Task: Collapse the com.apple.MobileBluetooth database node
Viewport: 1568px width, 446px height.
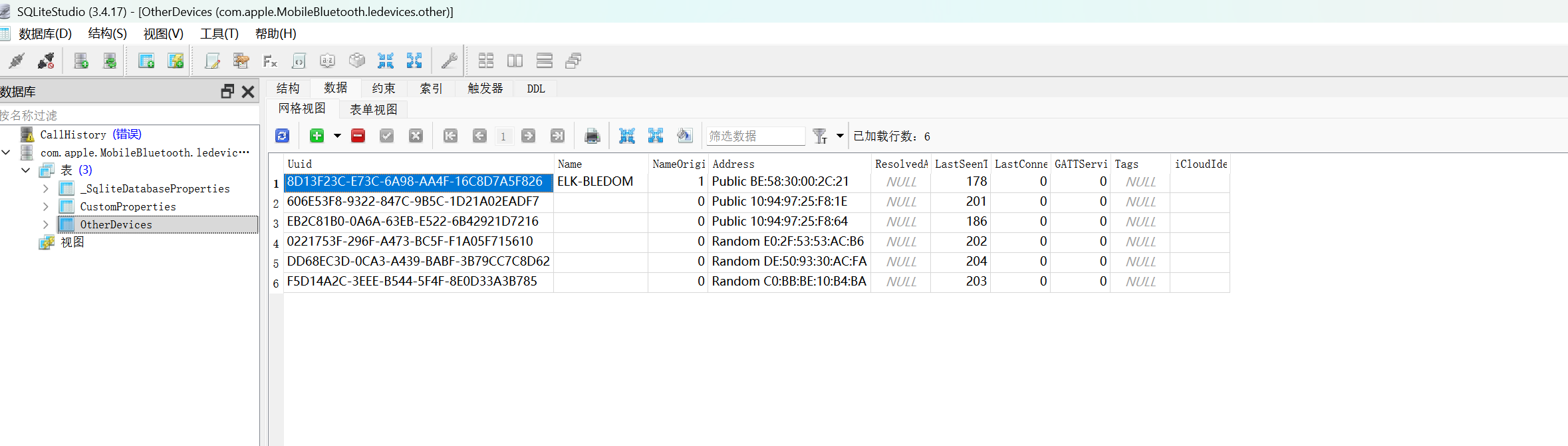Action: pos(6,152)
